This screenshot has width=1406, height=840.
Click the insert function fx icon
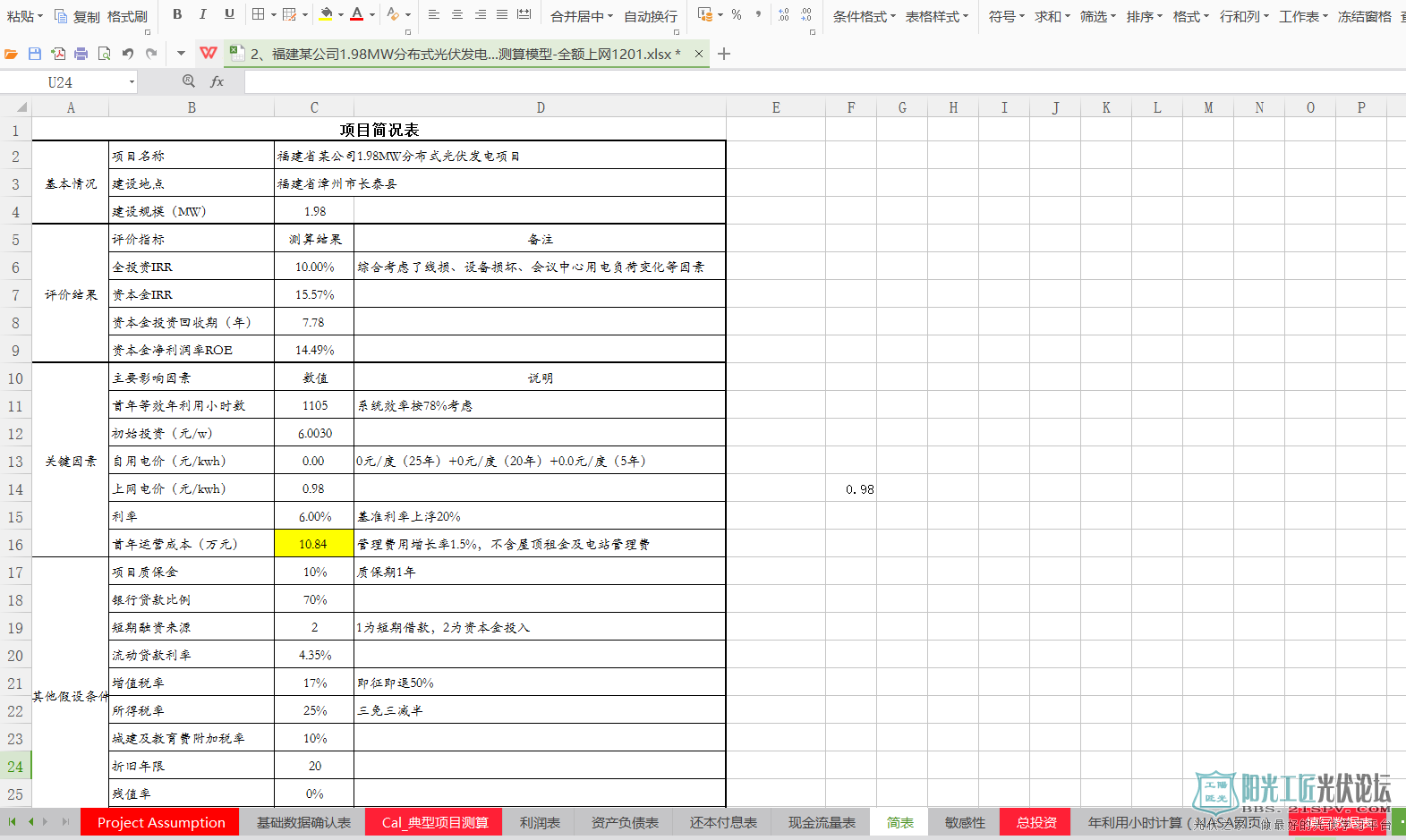point(217,81)
